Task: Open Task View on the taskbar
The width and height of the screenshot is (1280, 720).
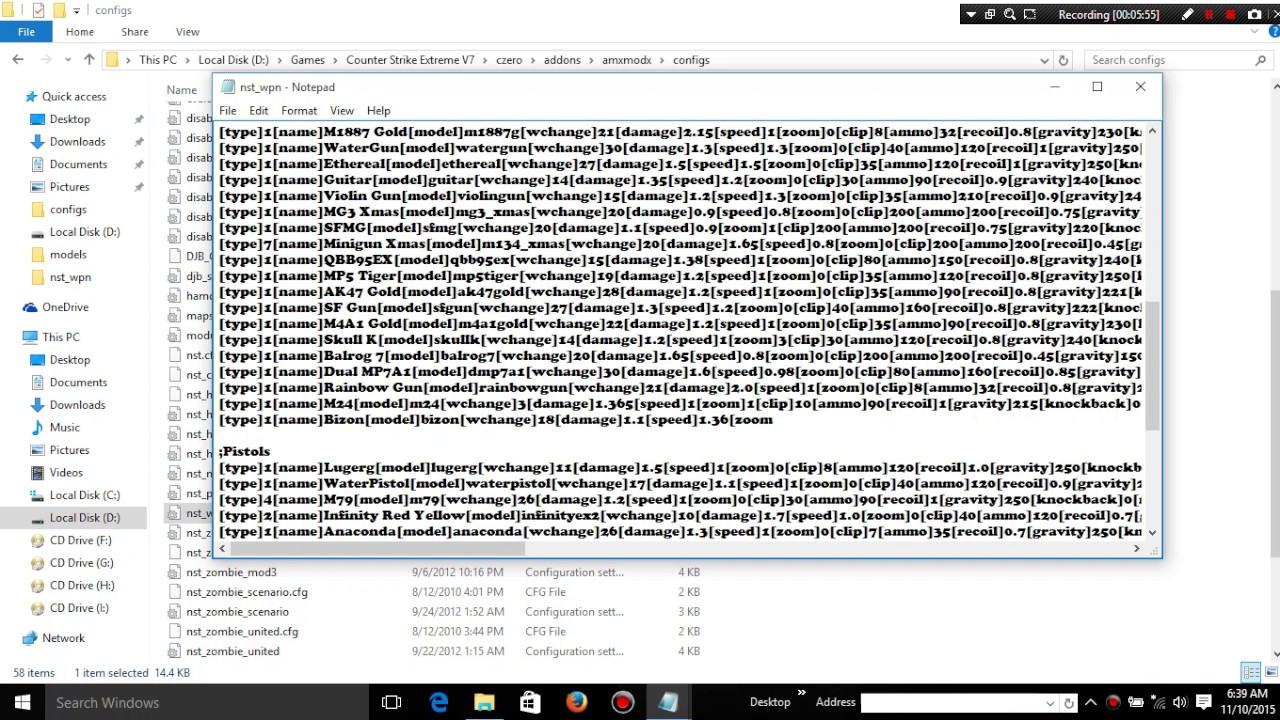Action: point(392,702)
